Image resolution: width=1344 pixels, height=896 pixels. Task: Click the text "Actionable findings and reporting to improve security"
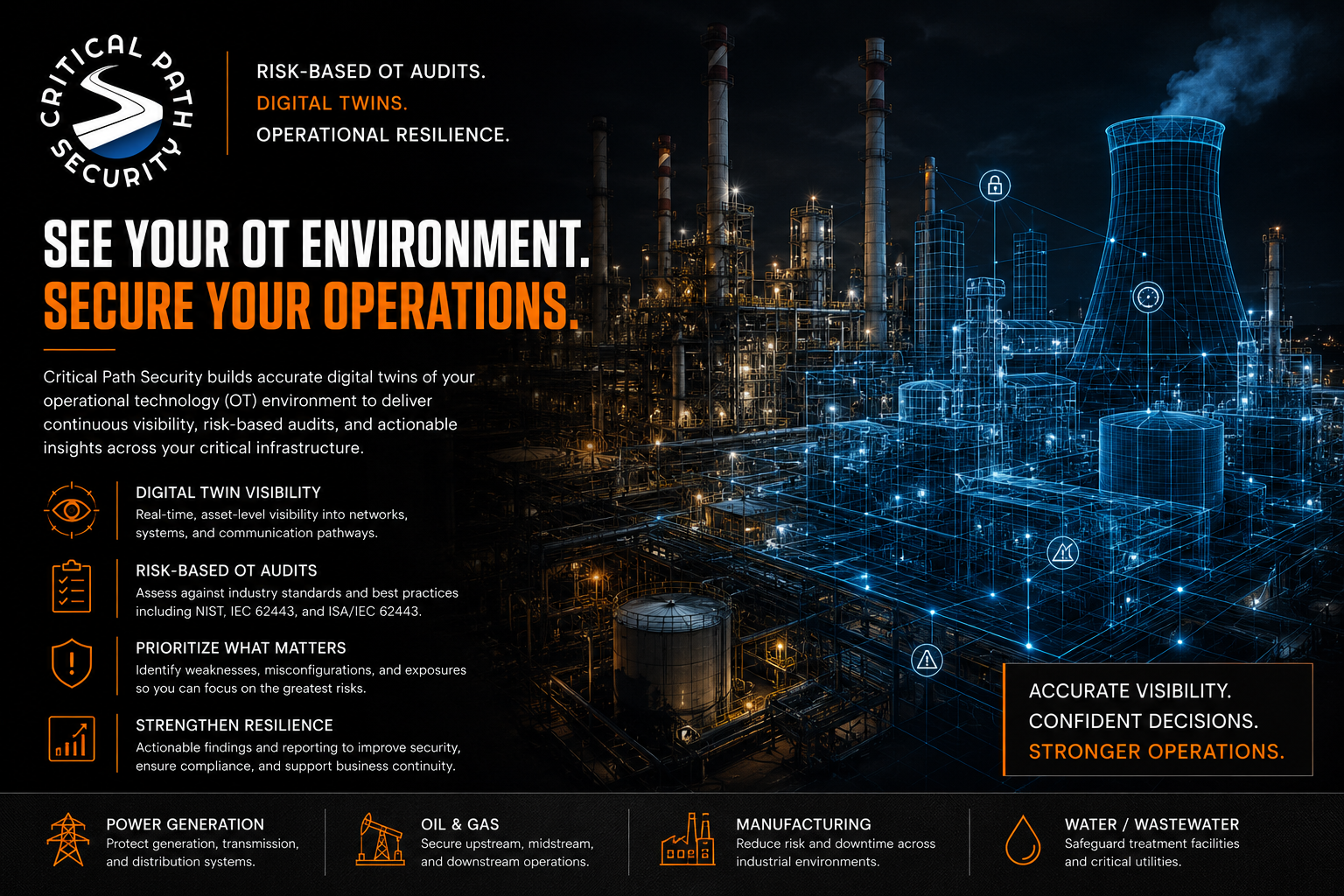click(298, 747)
